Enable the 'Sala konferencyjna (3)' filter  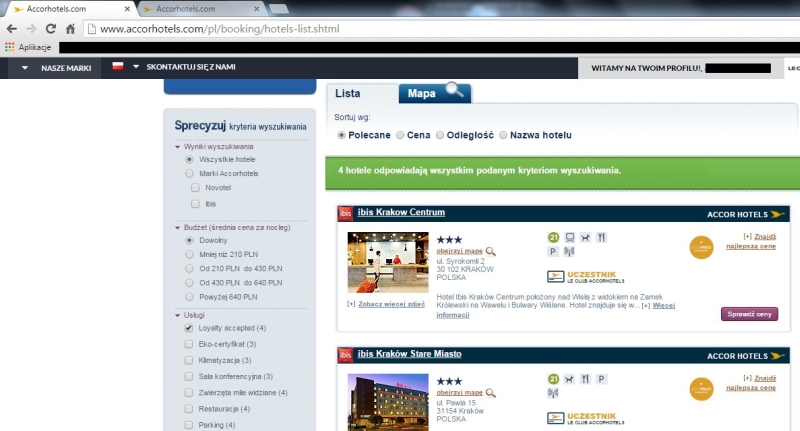coord(189,377)
